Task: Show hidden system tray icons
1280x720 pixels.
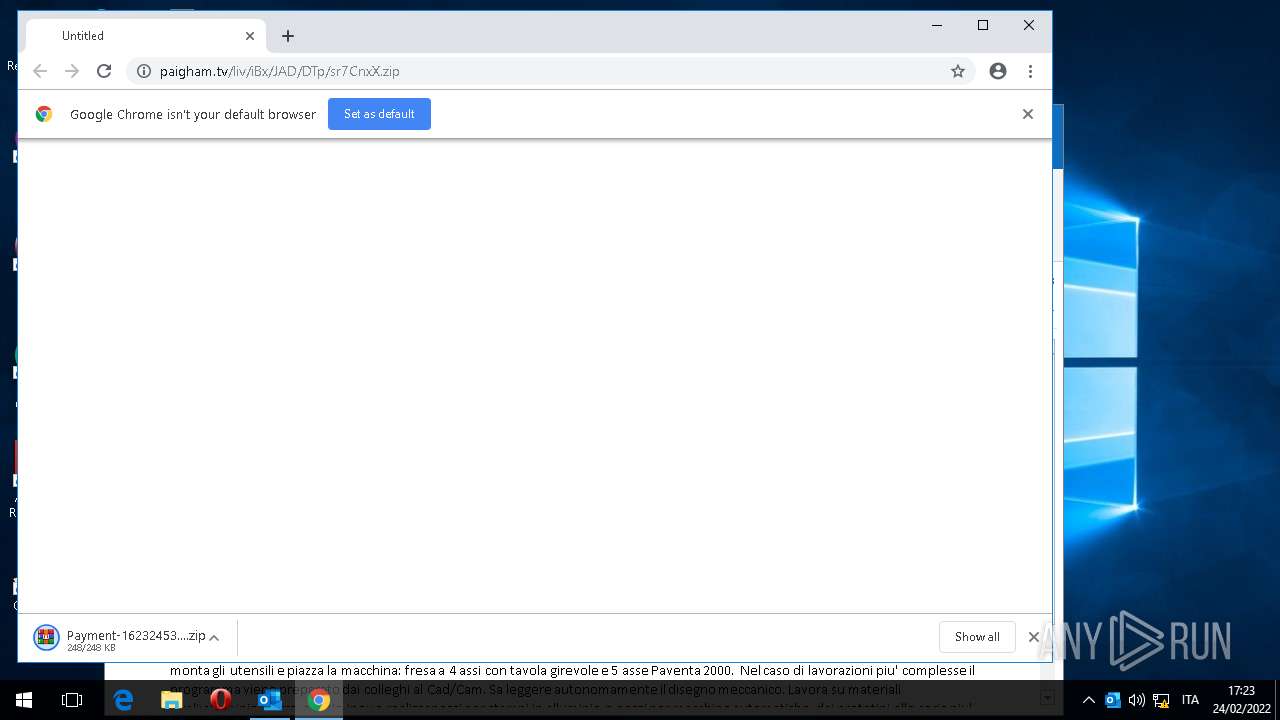Action: click(1089, 700)
